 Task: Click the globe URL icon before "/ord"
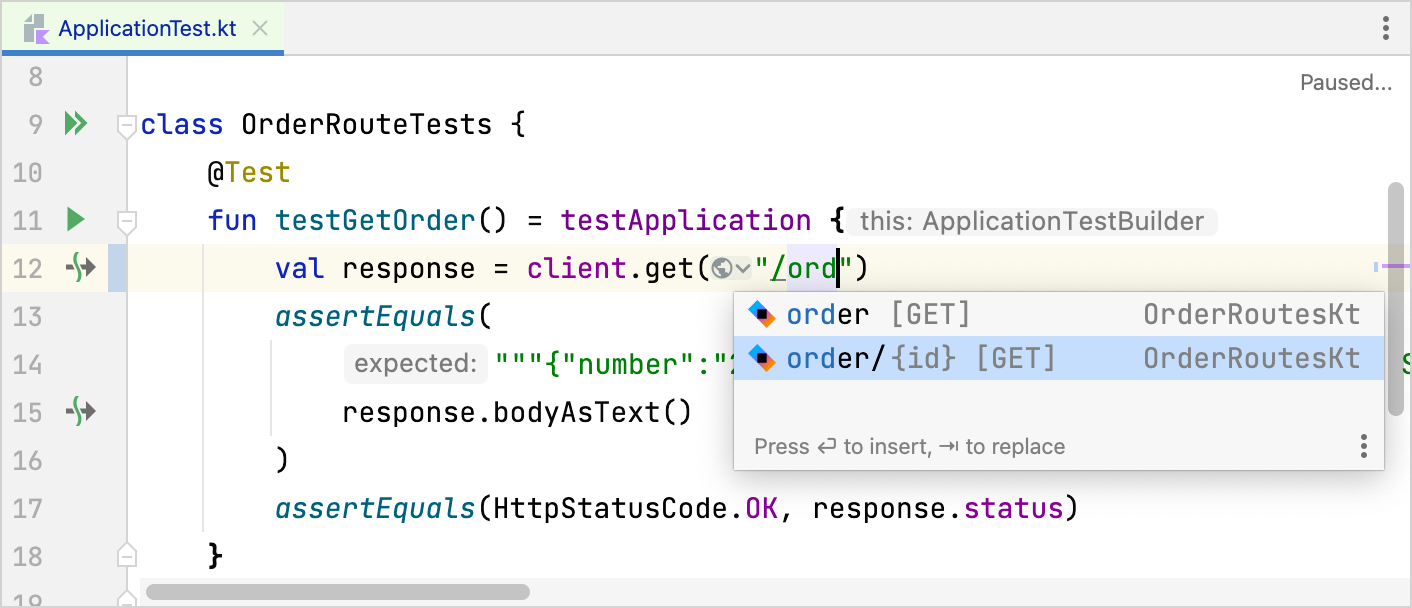point(722,268)
